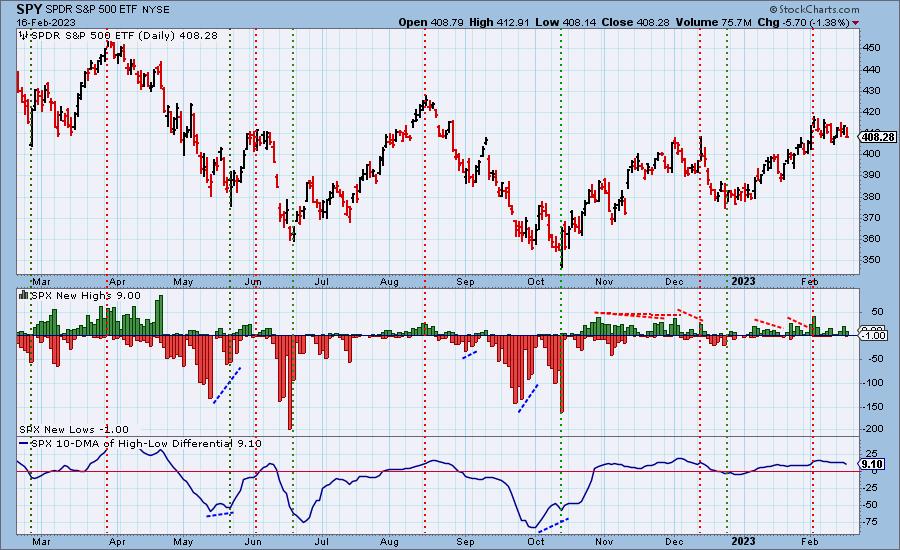Click the Dec label under the price panel
The height and width of the screenshot is (550, 900).
[x=674, y=282]
